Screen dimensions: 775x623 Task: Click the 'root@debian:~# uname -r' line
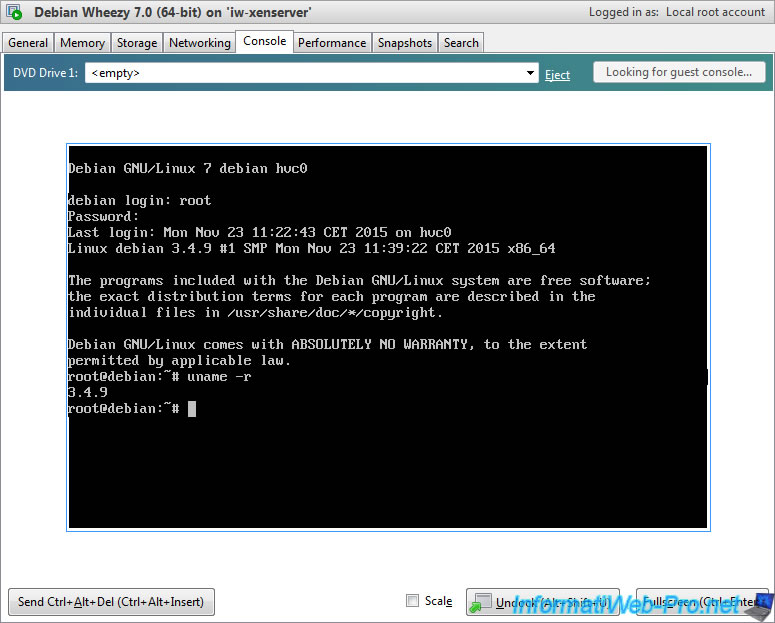click(x=159, y=377)
